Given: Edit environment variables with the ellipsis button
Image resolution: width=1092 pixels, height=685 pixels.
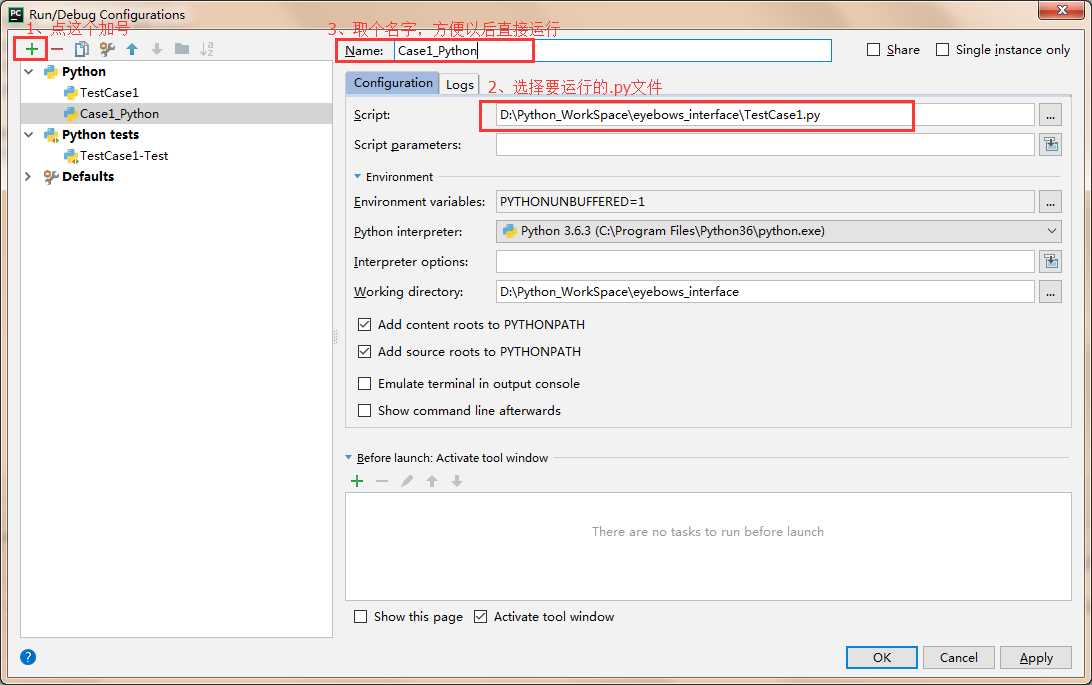Looking at the screenshot, I should click(1050, 202).
